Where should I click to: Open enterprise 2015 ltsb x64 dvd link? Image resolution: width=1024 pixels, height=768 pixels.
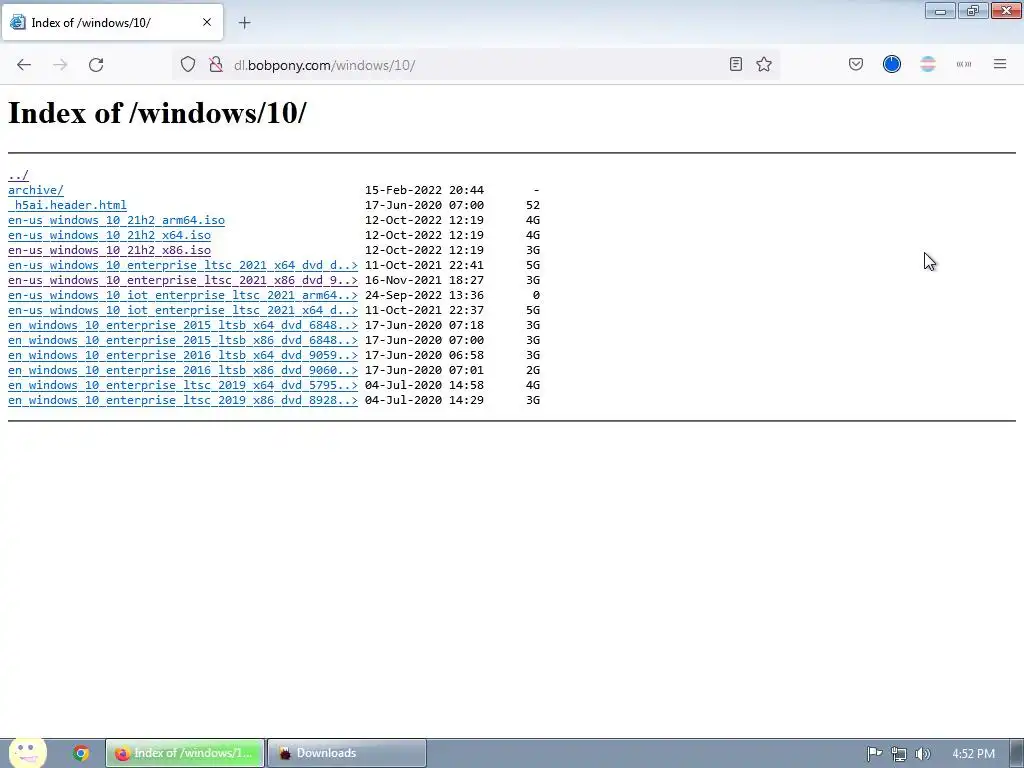click(x=183, y=325)
